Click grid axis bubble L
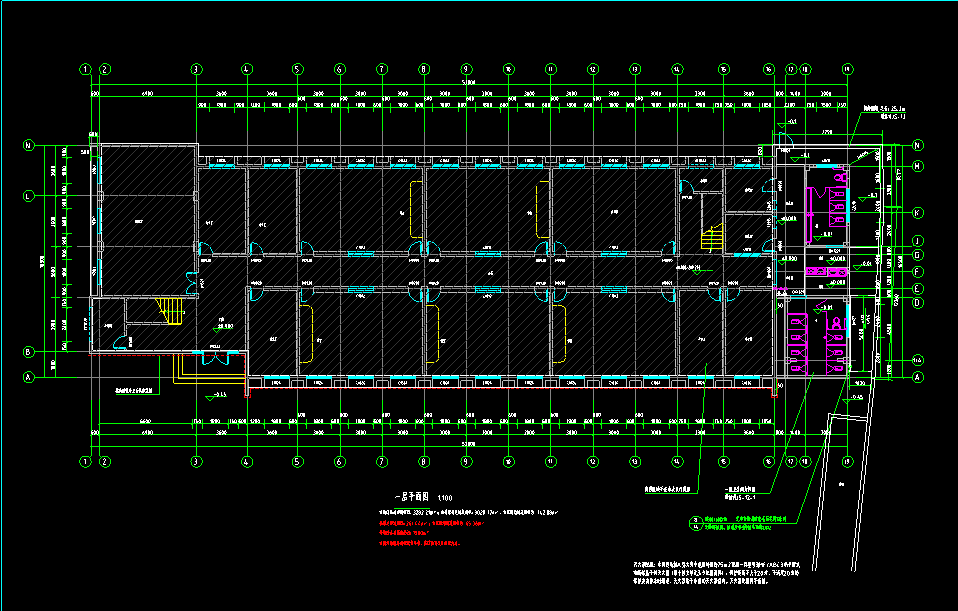The height and width of the screenshot is (611, 958). pos(28,195)
